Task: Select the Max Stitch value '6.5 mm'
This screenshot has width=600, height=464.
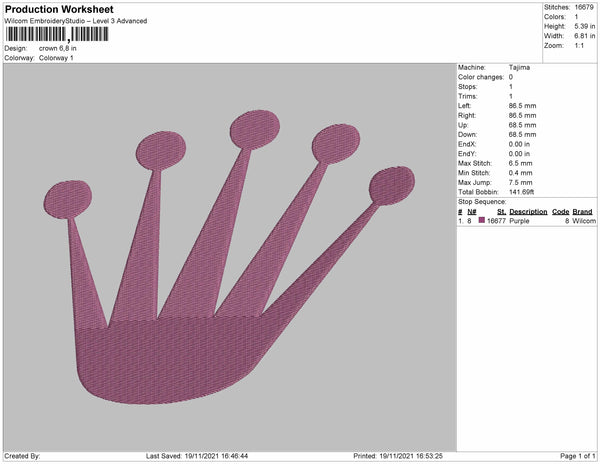Action: point(520,163)
